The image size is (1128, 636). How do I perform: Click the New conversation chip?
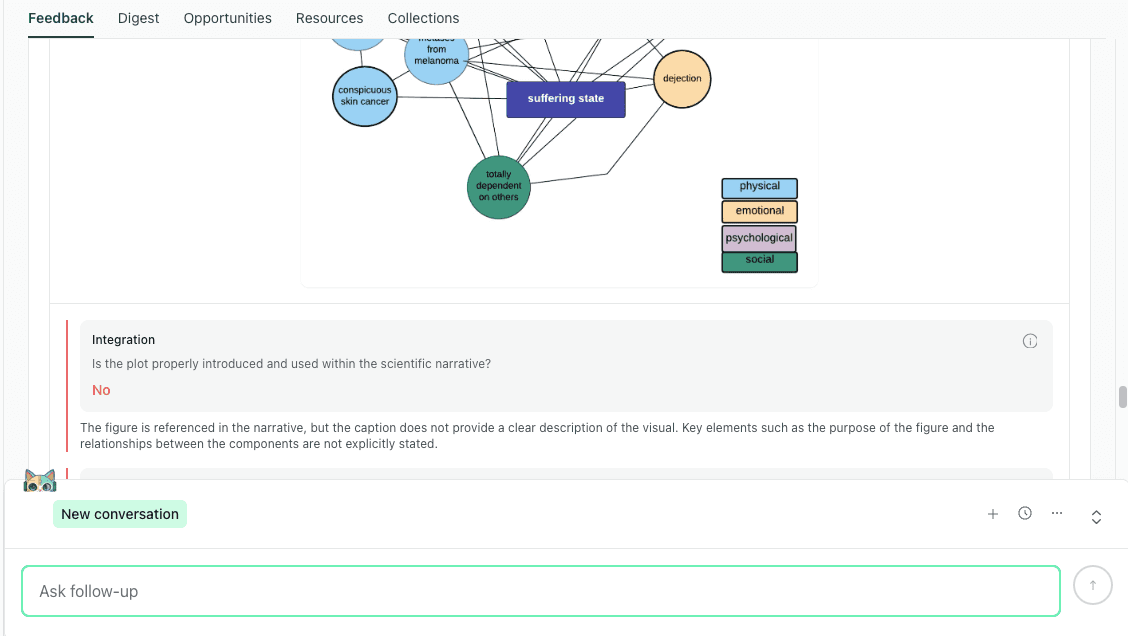119,513
